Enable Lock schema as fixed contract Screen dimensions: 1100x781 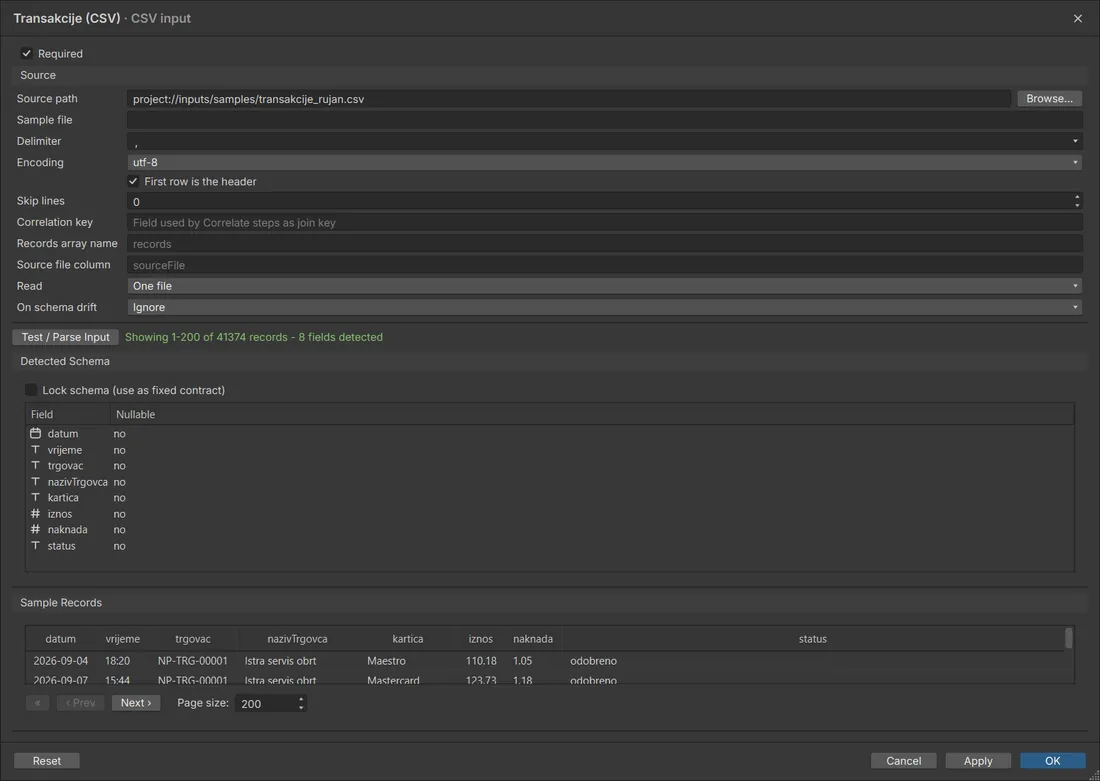click(x=31, y=389)
